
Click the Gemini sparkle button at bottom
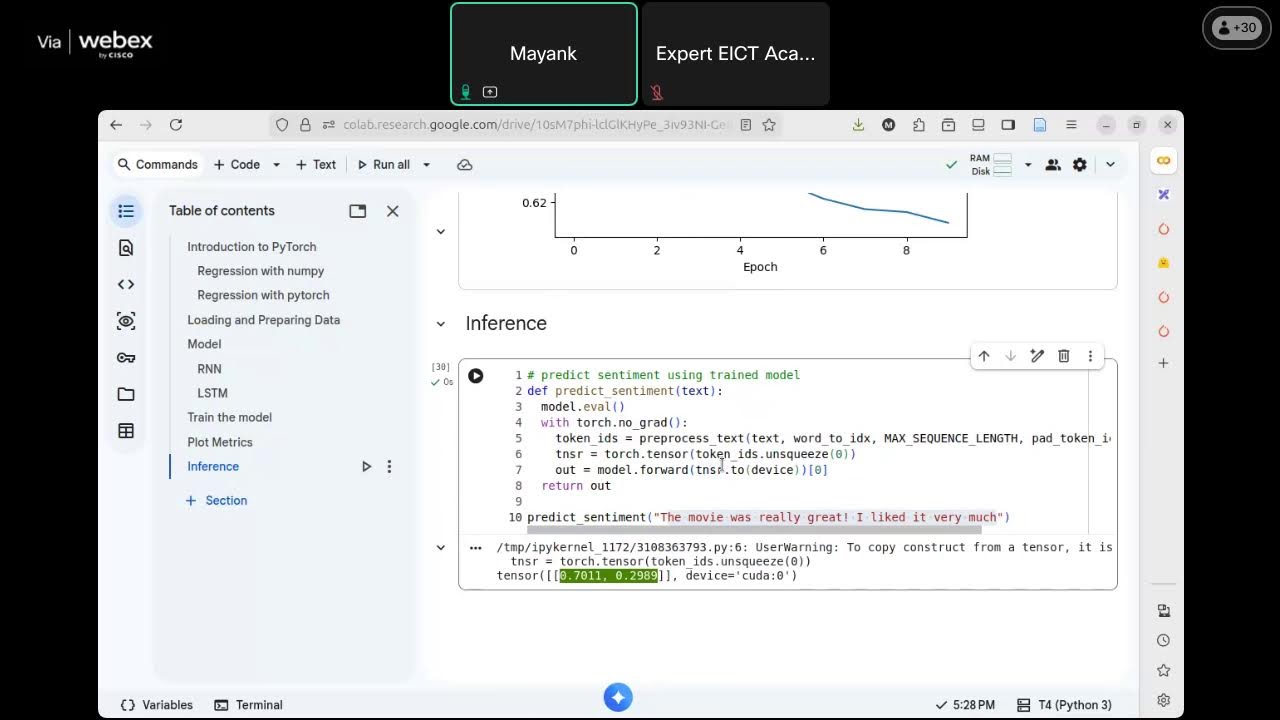click(618, 698)
